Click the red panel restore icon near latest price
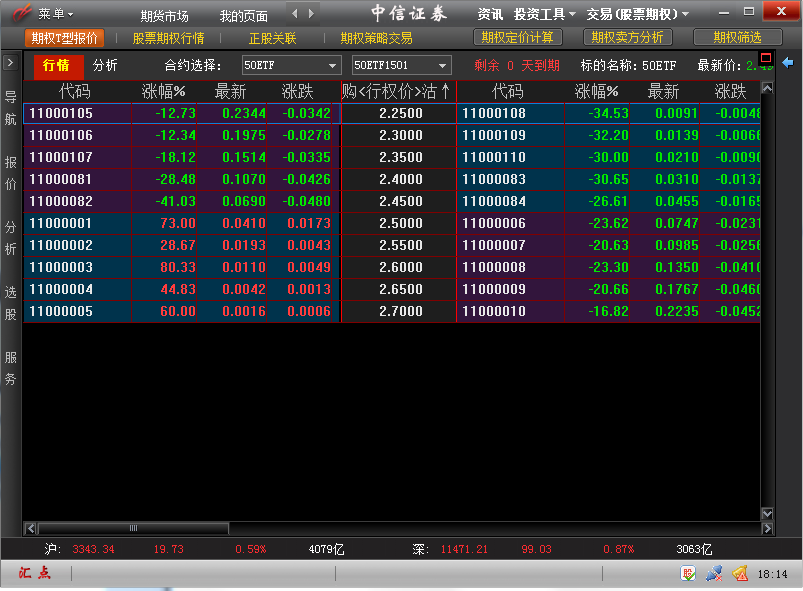Viewport: 803px width, 591px height. click(766, 58)
